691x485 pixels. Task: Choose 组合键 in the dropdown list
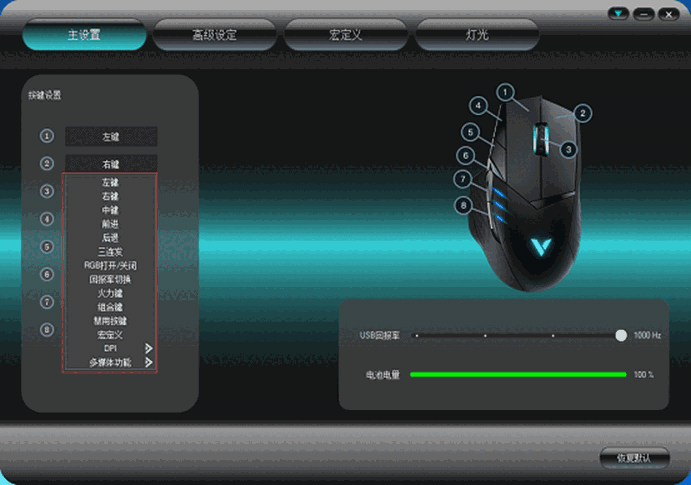point(110,307)
